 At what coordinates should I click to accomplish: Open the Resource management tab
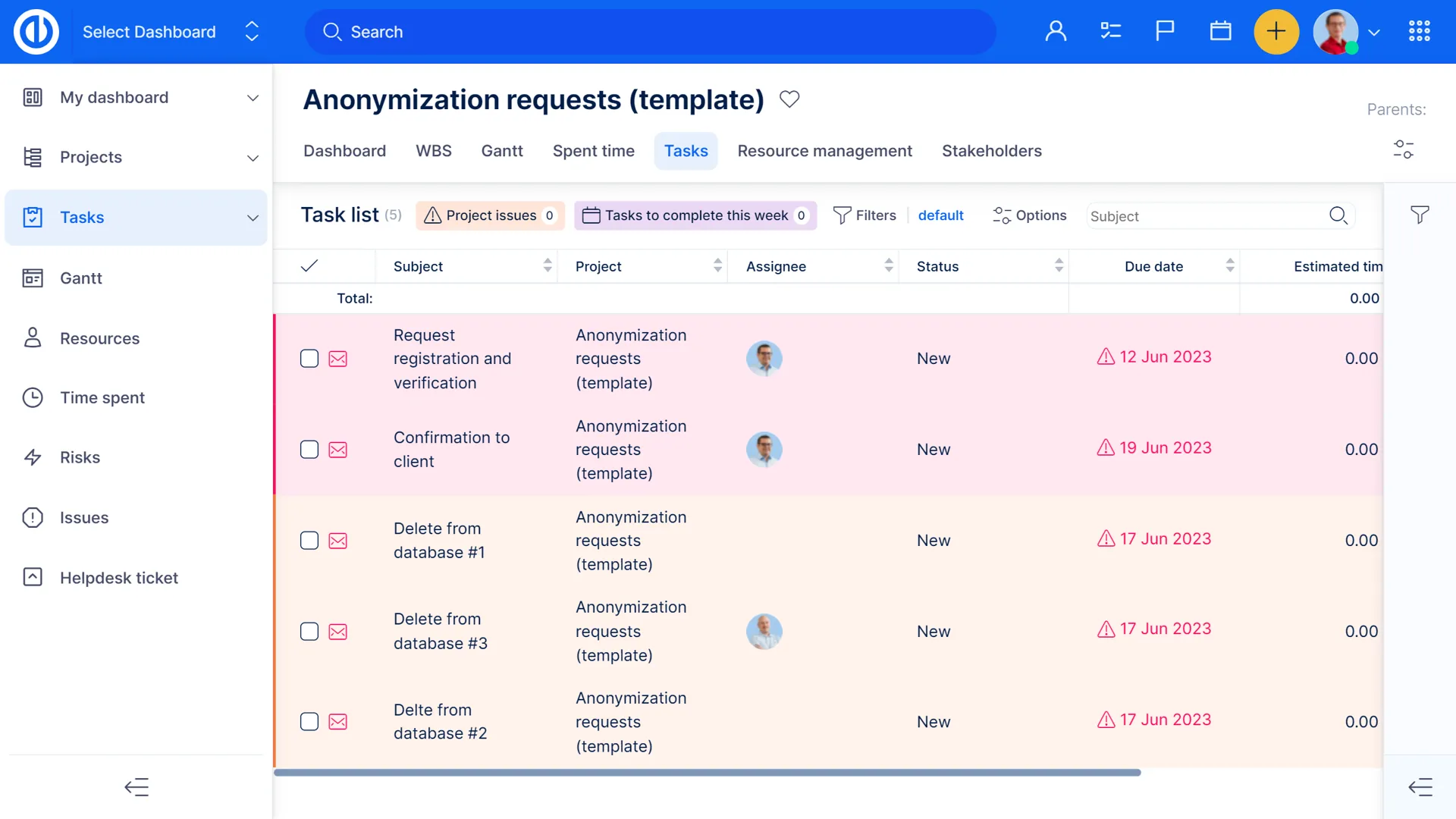click(824, 151)
